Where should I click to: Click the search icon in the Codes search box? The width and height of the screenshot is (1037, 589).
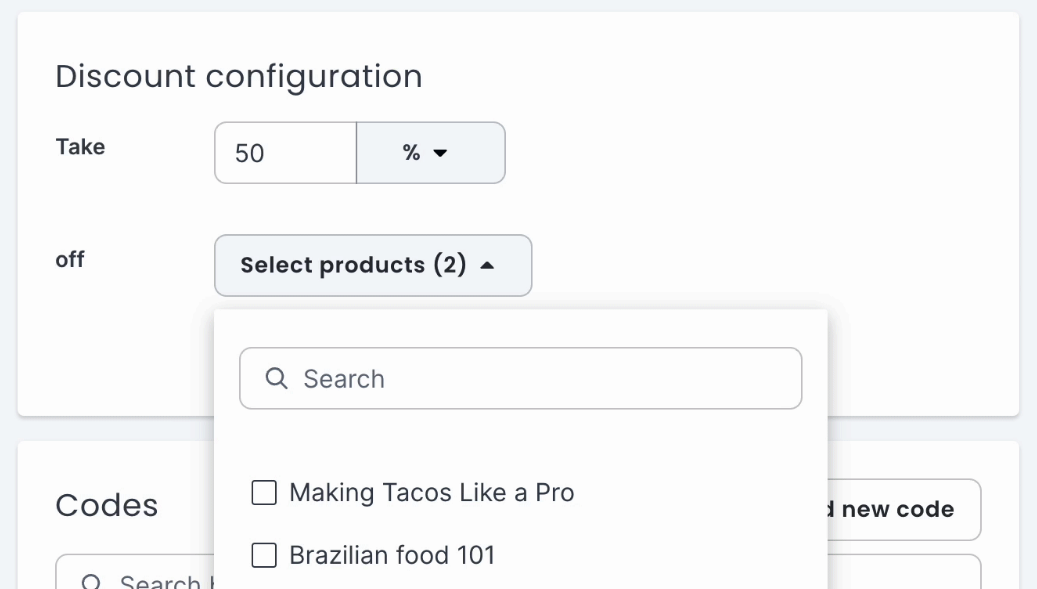click(90, 582)
